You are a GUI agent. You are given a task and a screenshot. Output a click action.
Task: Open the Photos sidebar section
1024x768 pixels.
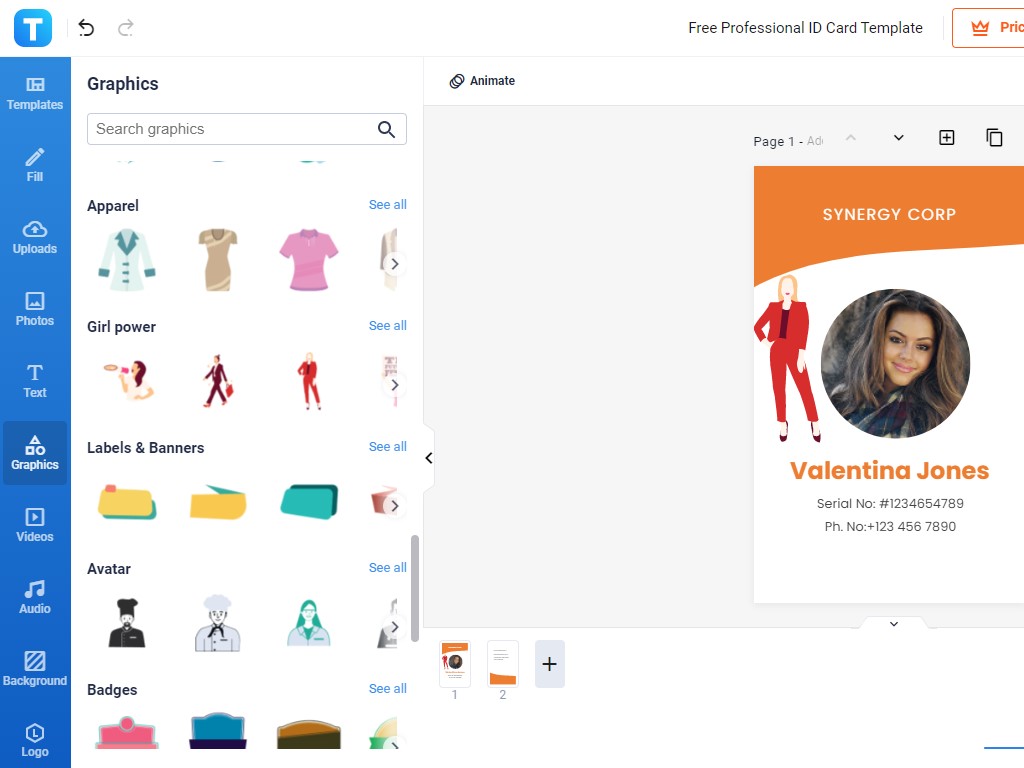click(x=35, y=309)
